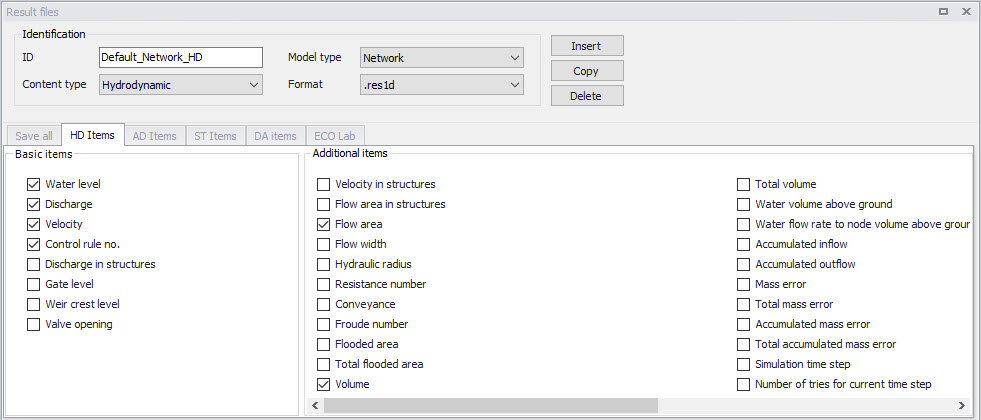The height and width of the screenshot is (420, 981).
Task: Open the ST Items tab
Action: [215, 136]
